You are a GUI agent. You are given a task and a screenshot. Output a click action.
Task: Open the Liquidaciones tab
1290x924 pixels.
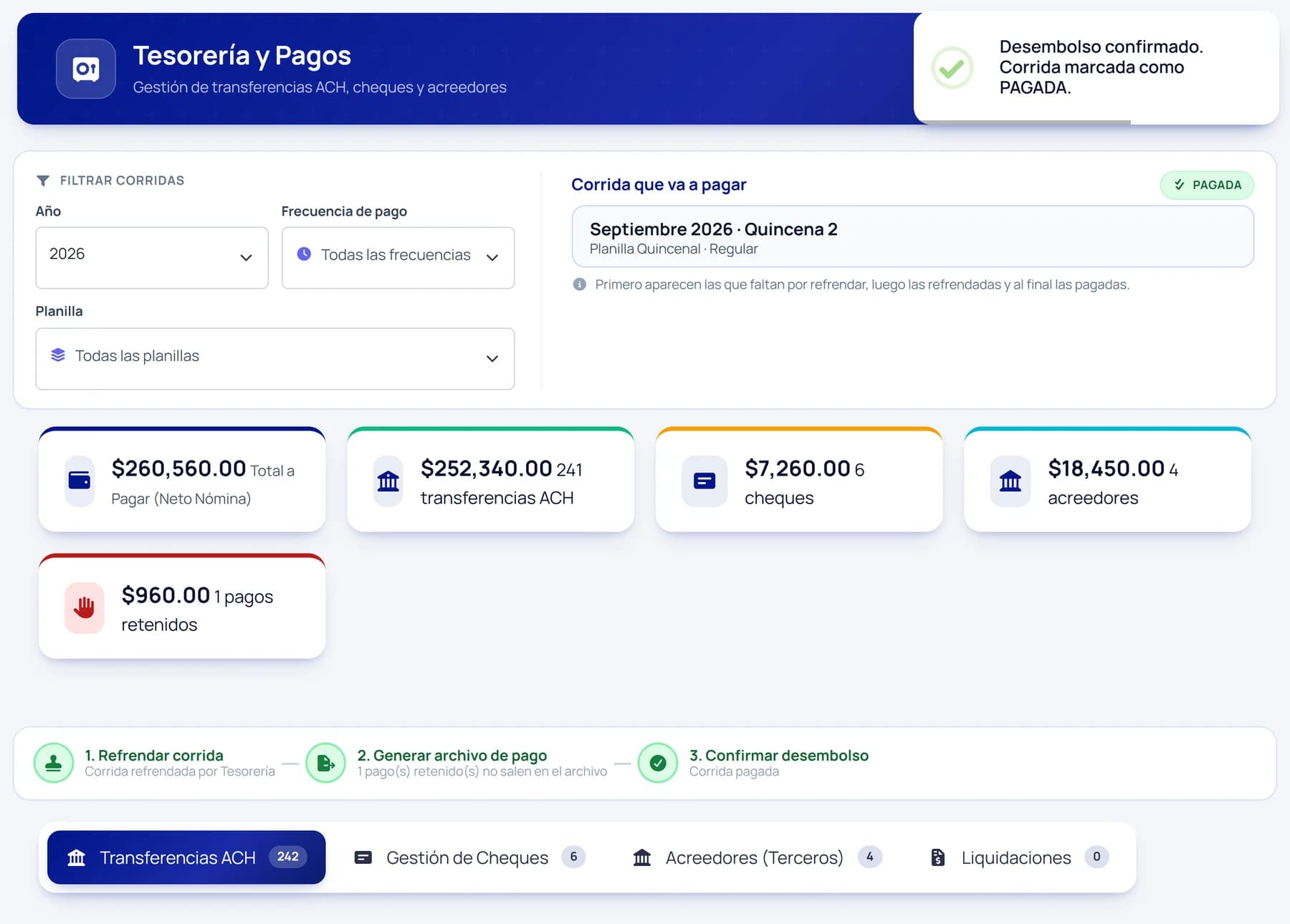point(1019,857)
